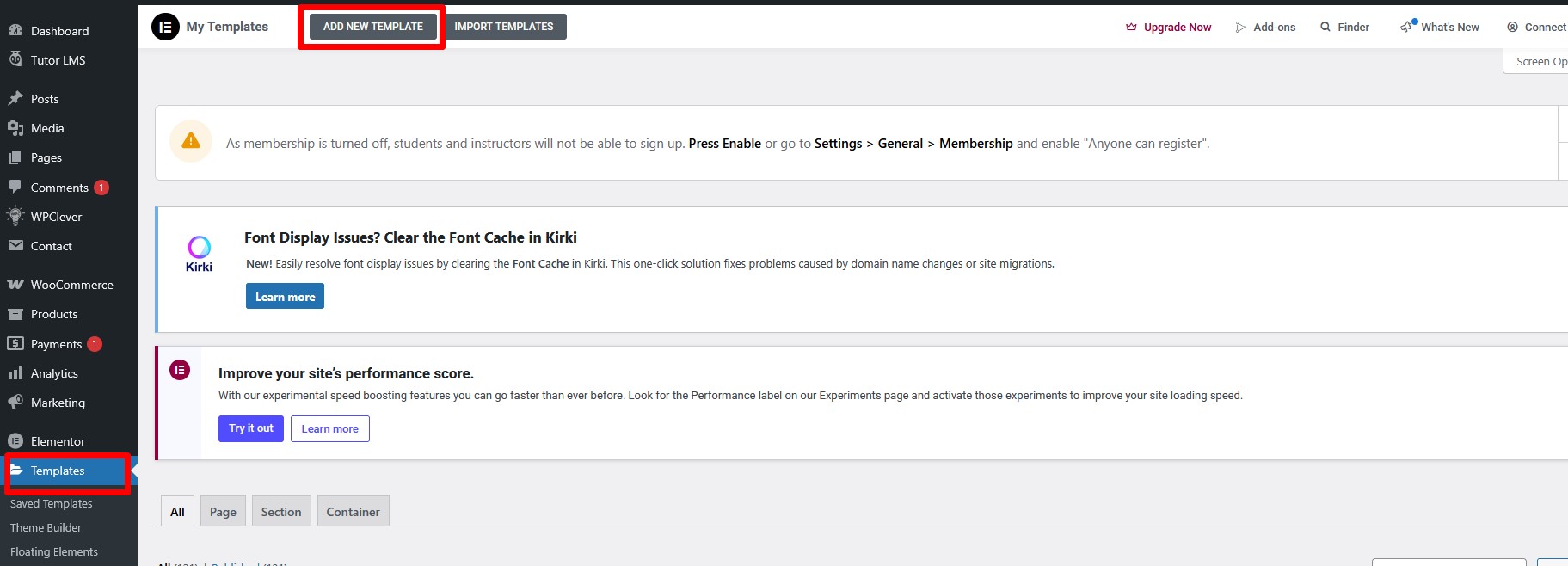Screen dimensions: 1568x566
Task: Click the Products box icon
Action: pyautogui.click(x=15, y=314)
